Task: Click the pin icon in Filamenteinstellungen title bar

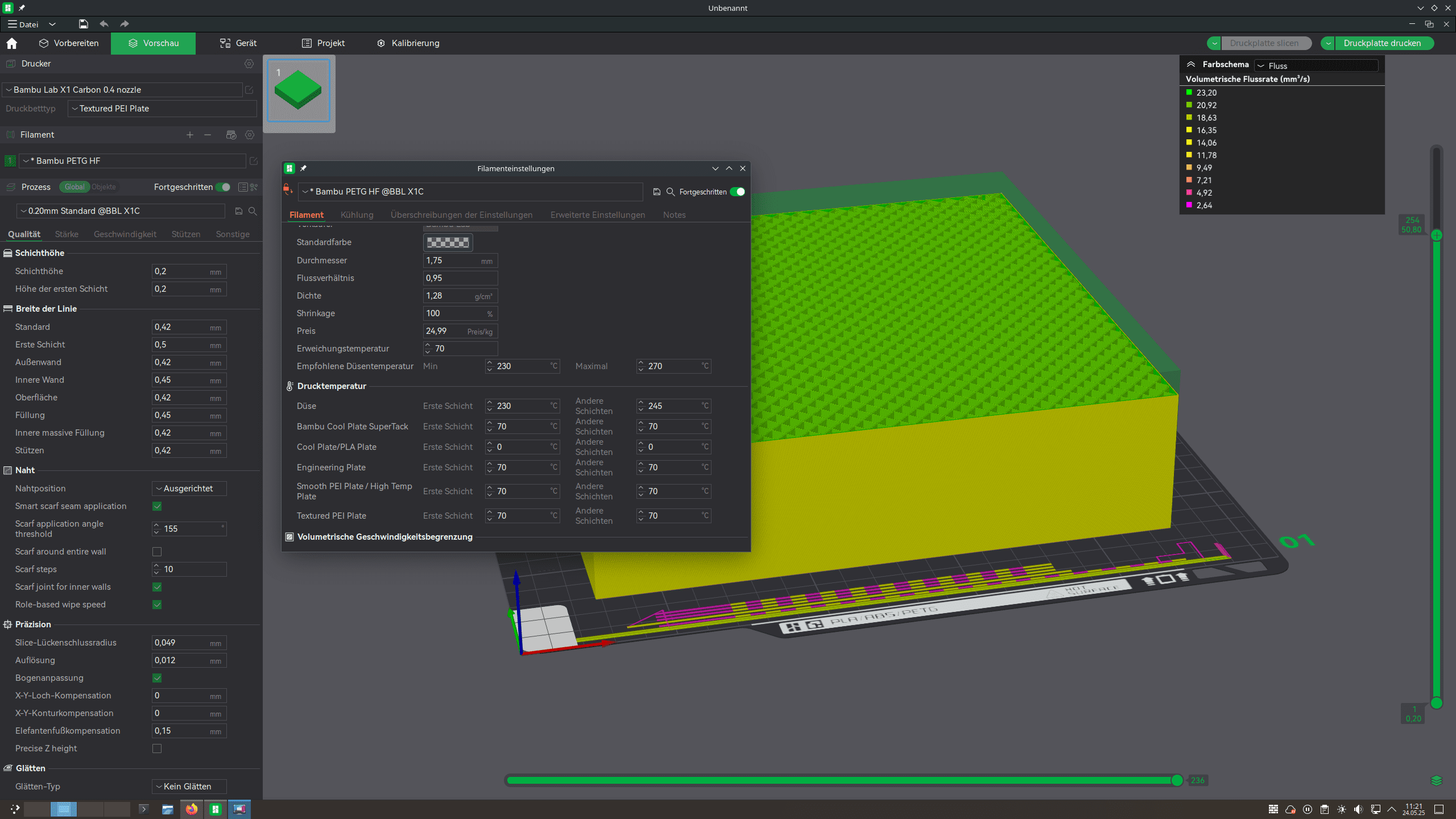Action: coord(303,168)
